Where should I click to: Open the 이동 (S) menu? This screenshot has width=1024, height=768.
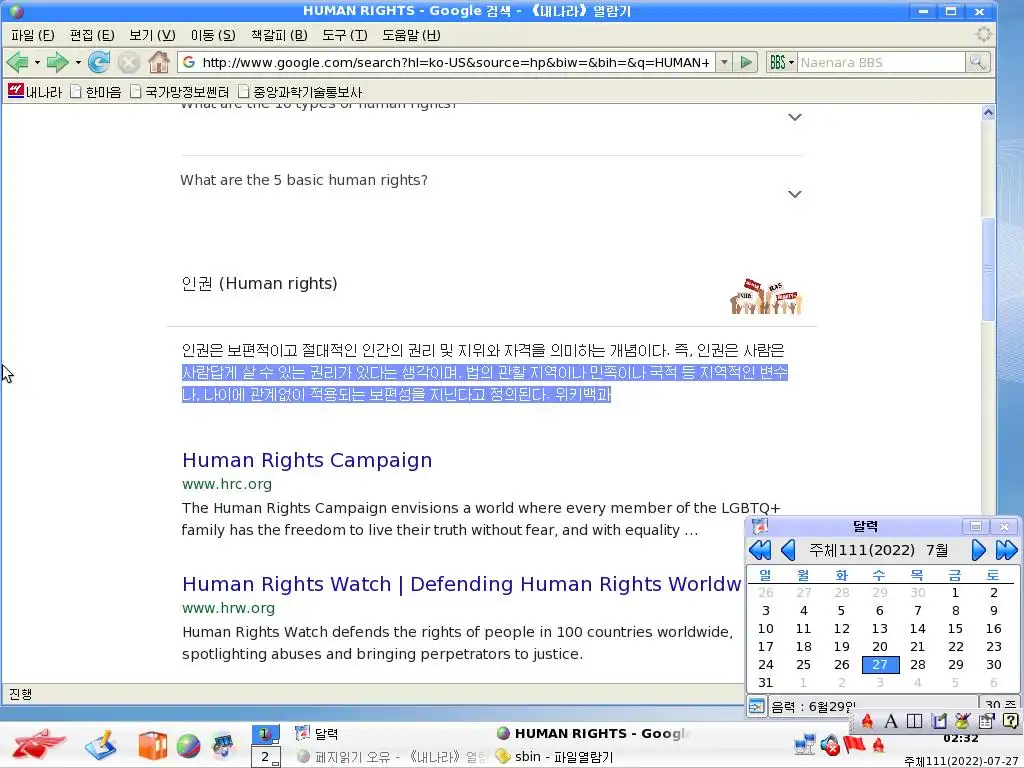213,35
